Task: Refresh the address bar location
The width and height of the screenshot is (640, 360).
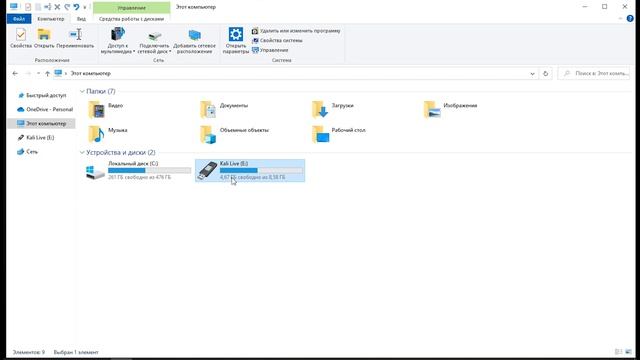Action: click(x=545, y=73)
